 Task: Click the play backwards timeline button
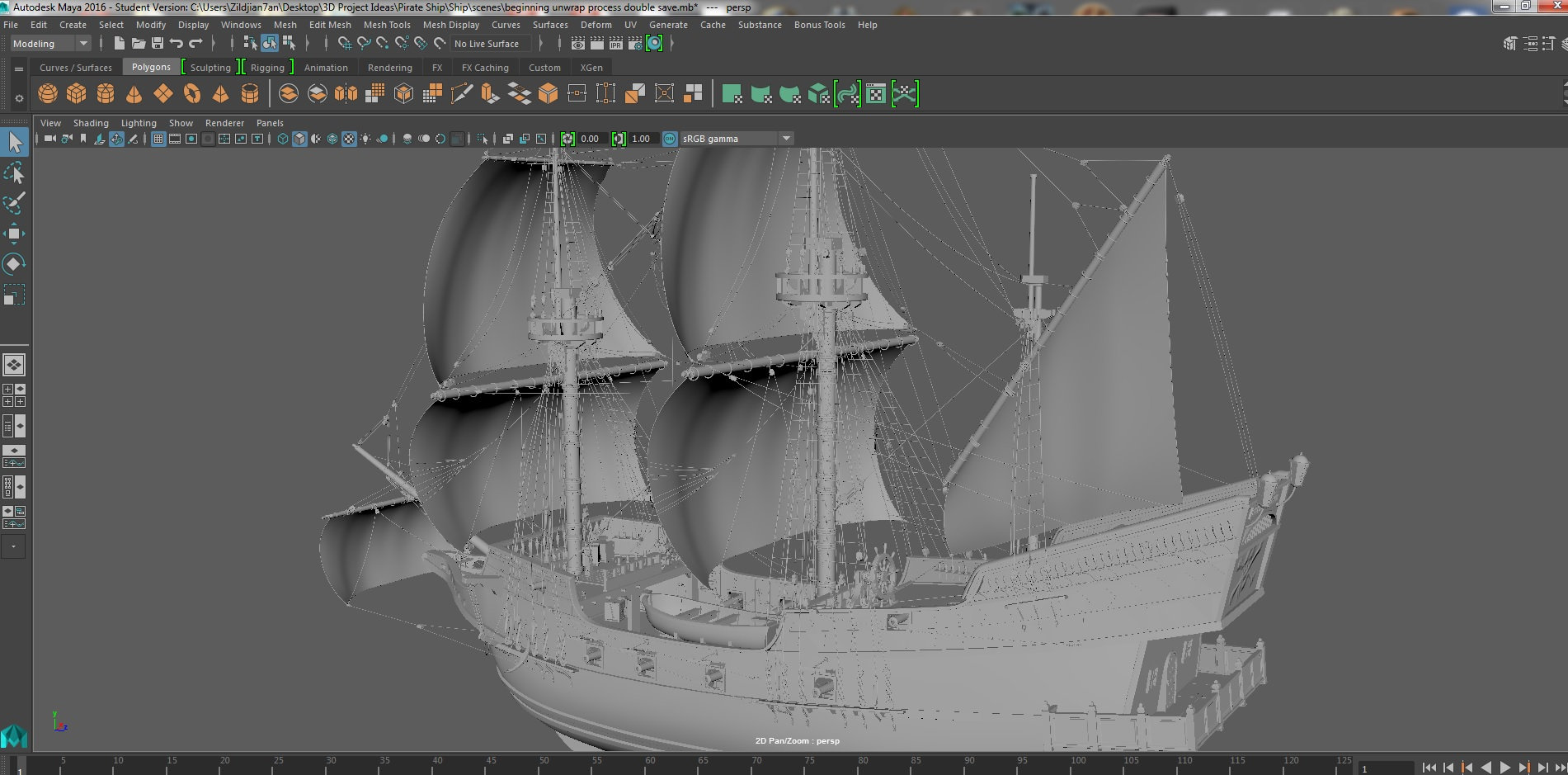click(1486, 768)
